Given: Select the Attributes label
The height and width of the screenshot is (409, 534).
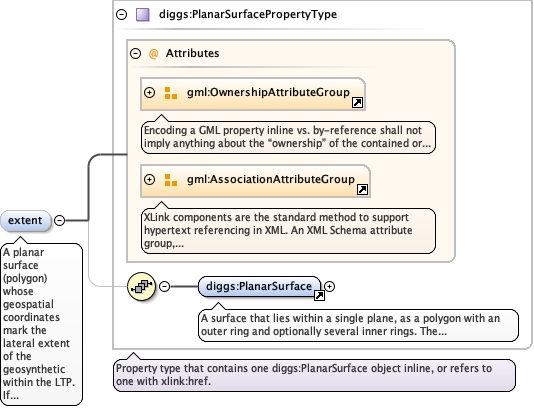Looking at the screenshot, I should pyautogui.click(x=192, y=53).
